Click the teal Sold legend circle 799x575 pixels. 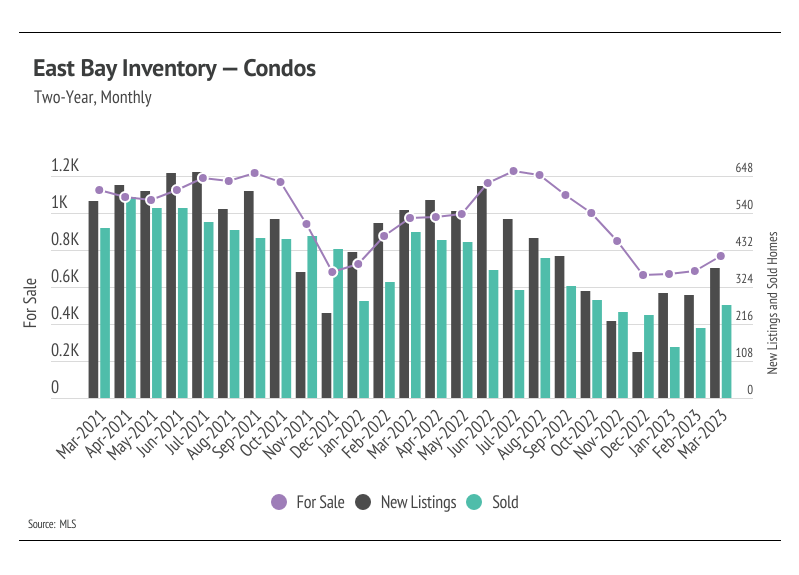click(474, 502)
